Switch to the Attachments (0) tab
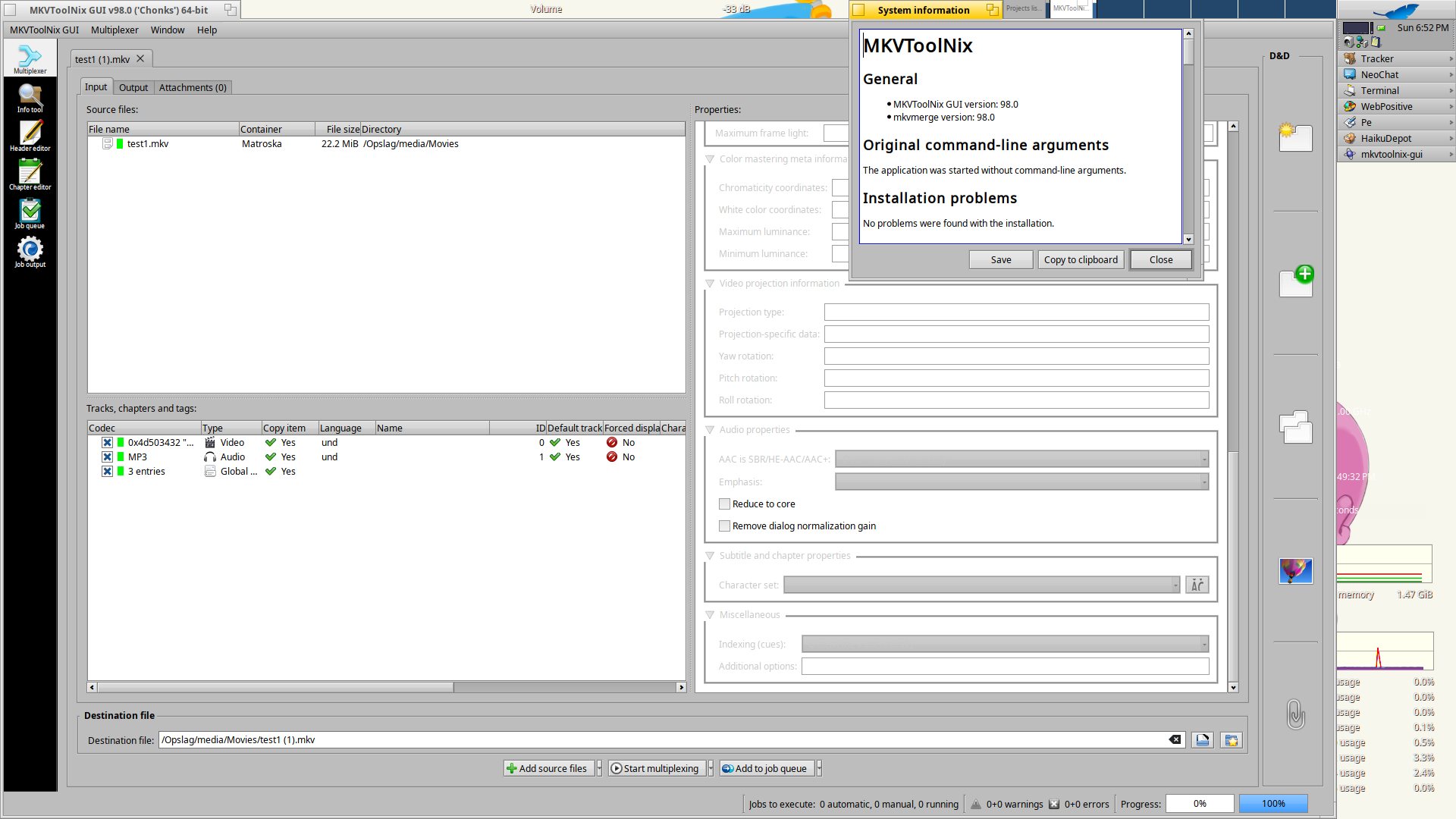The image size is (1456, 819). [x=193, y=87]
